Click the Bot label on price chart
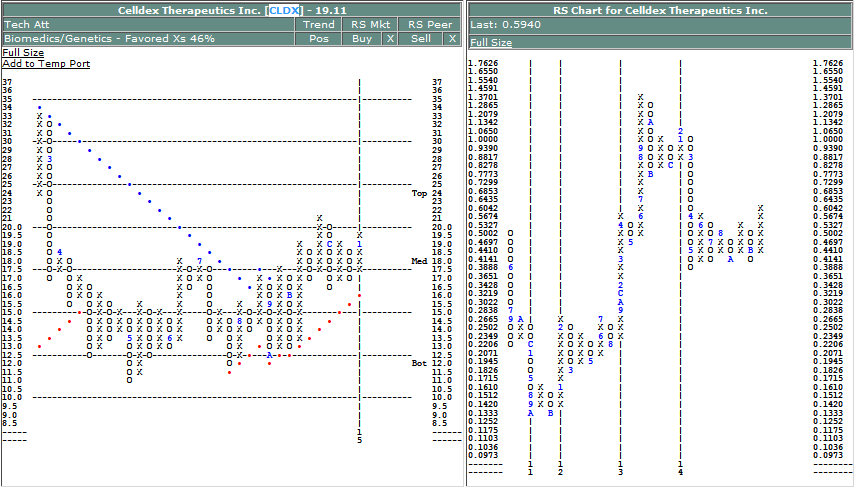Screen dimensions: 856x488 point(419,363)
